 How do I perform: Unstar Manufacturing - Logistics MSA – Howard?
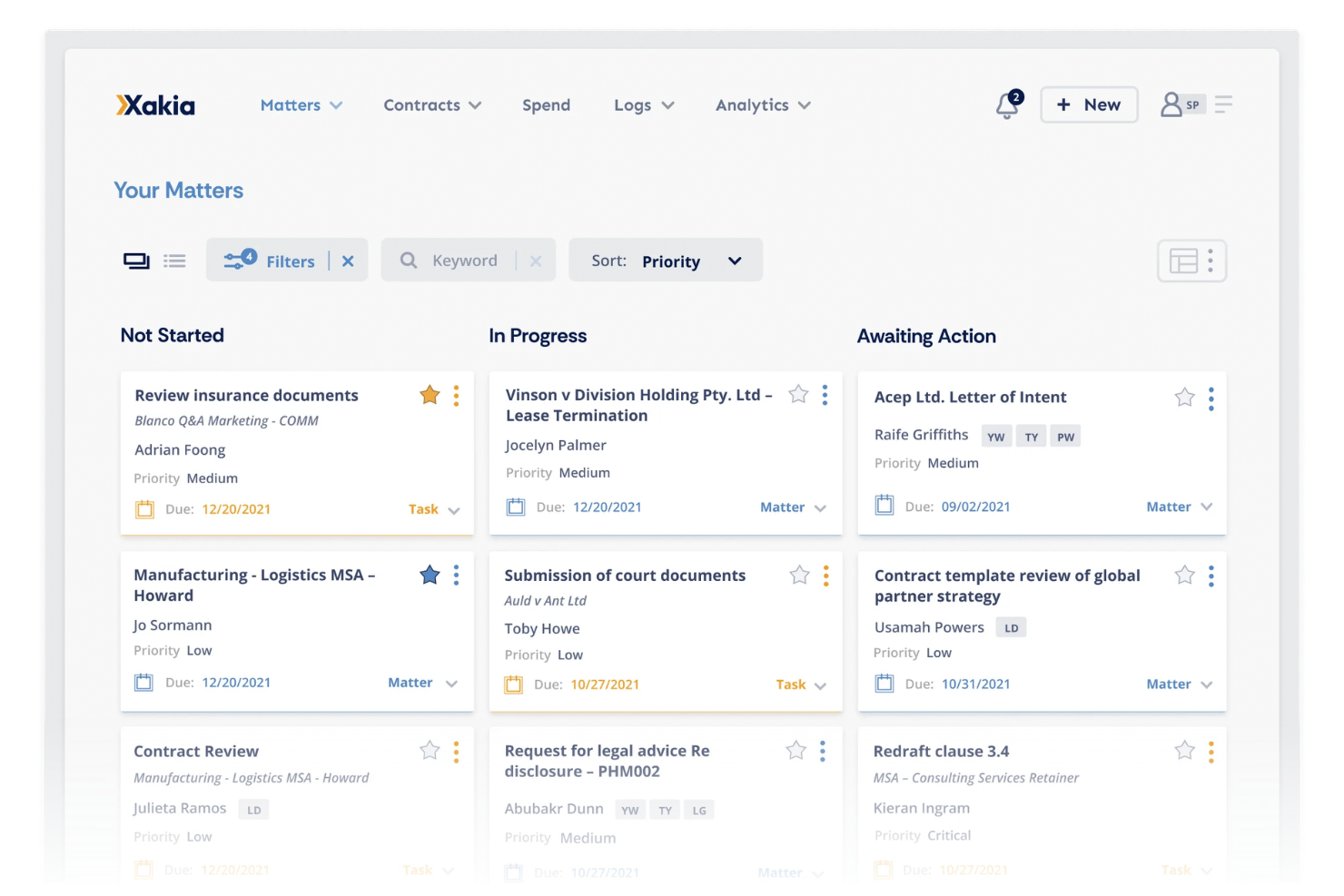coord(430,575)
